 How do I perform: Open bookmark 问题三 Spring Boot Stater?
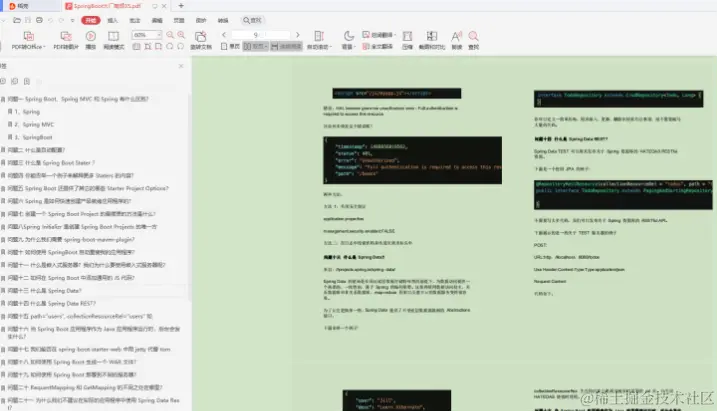[51, 163]
